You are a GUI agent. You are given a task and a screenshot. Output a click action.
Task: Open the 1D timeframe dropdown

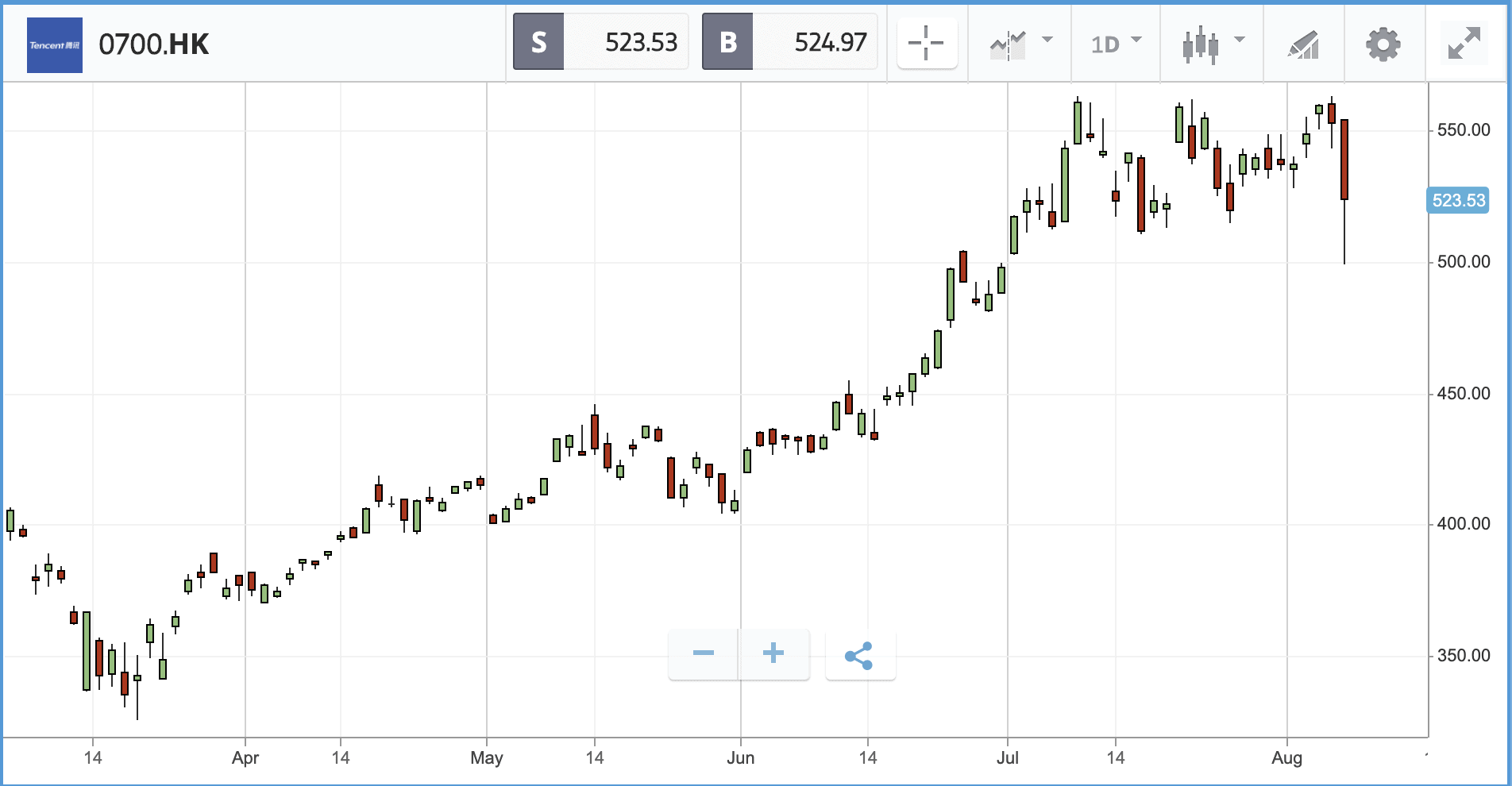click(x=1116, y=44)
